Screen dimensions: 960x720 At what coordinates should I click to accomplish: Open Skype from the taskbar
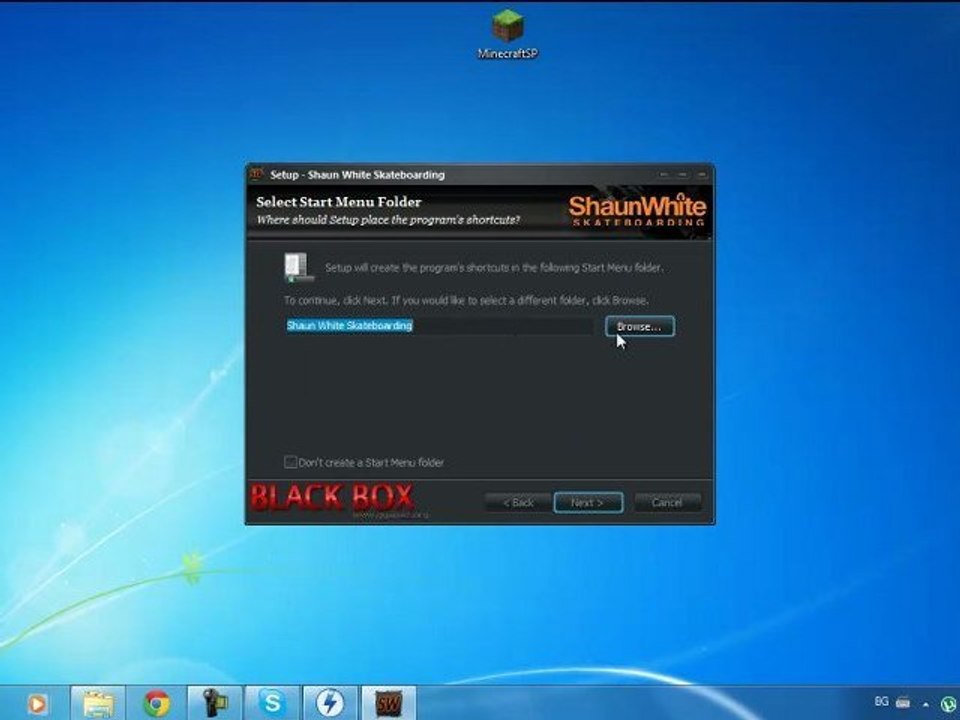coord(272,703)
